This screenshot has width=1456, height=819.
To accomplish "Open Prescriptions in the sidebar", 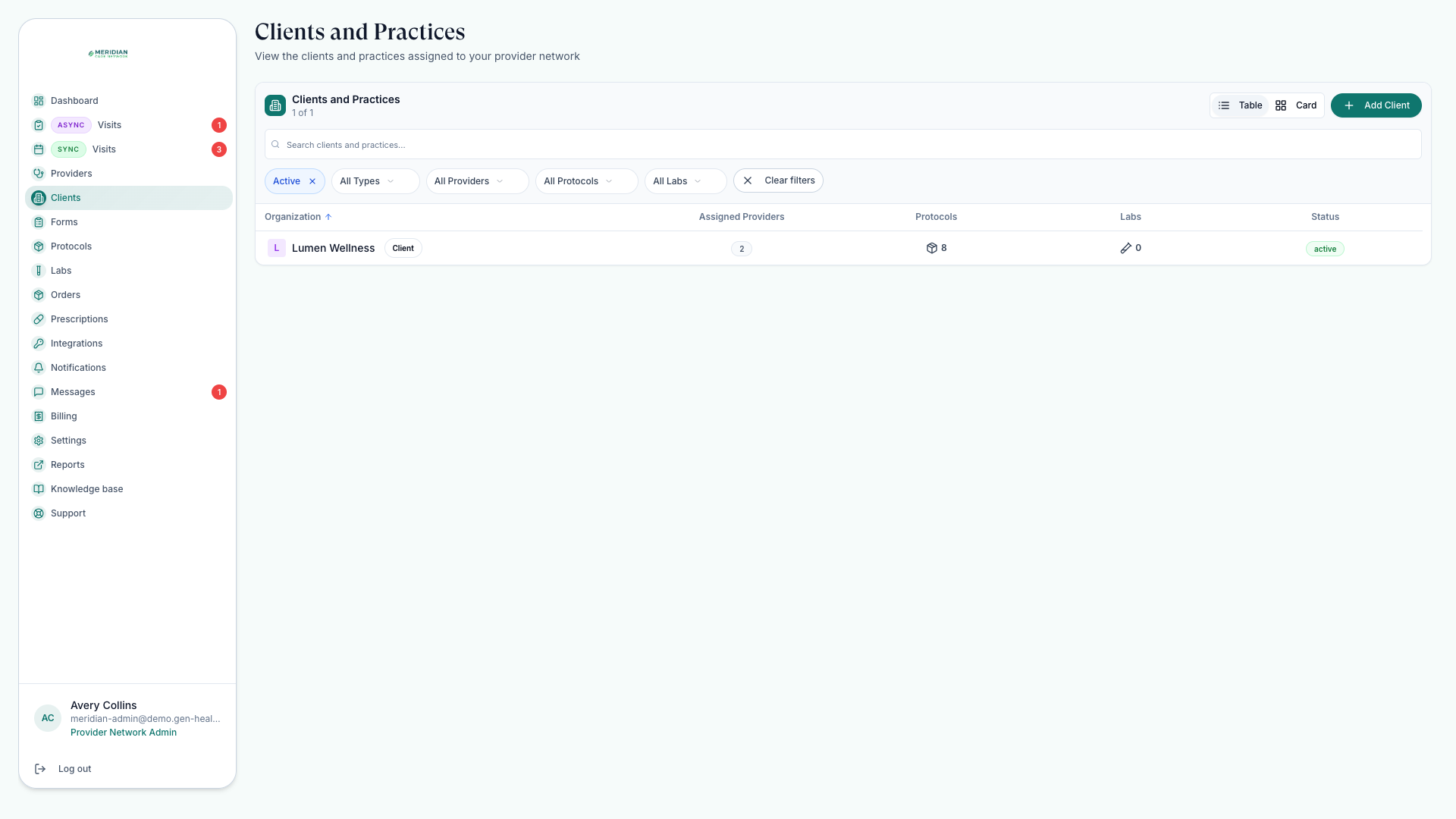I will point(129,319).
